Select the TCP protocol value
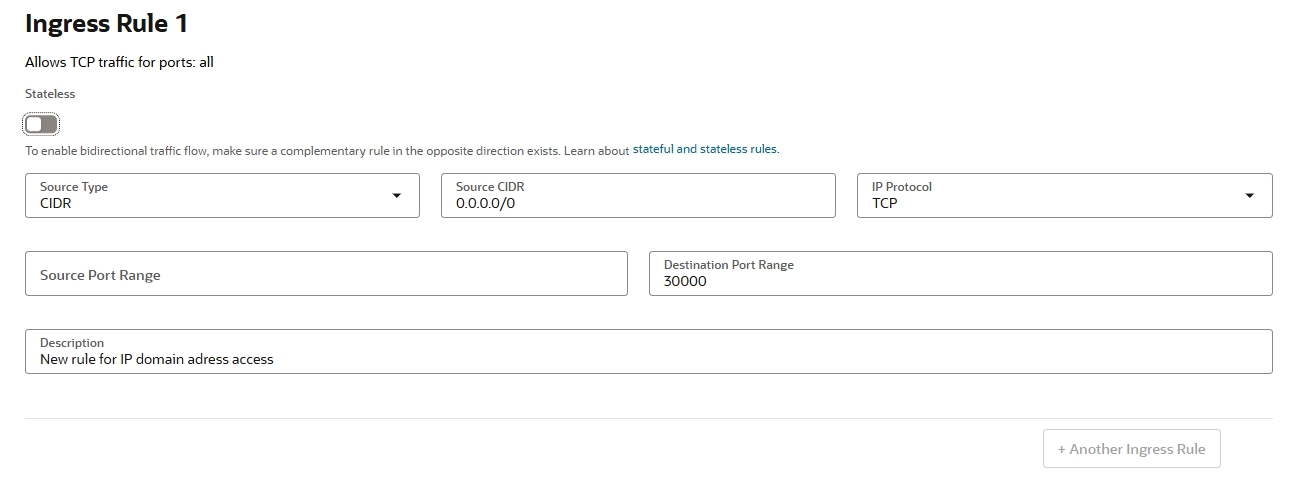Image resolution: width=1298 pixels, height=492 pixels. coord(885,203)
